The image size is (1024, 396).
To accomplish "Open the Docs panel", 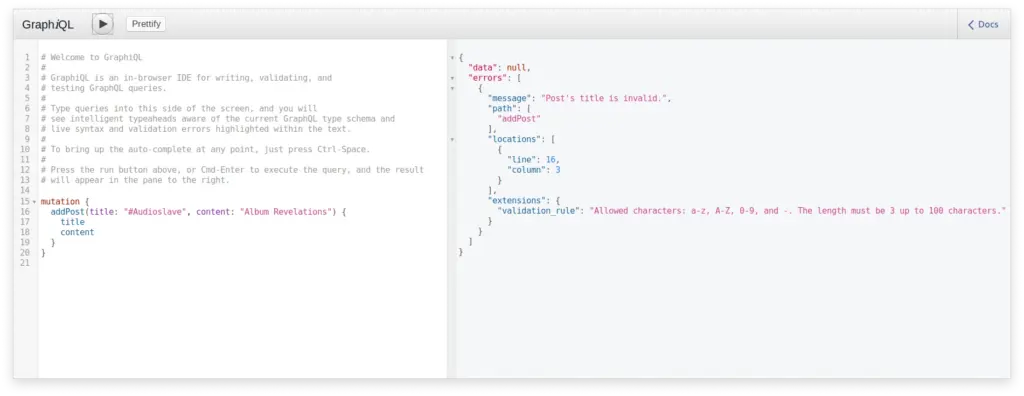I will [x=983, y=24].
